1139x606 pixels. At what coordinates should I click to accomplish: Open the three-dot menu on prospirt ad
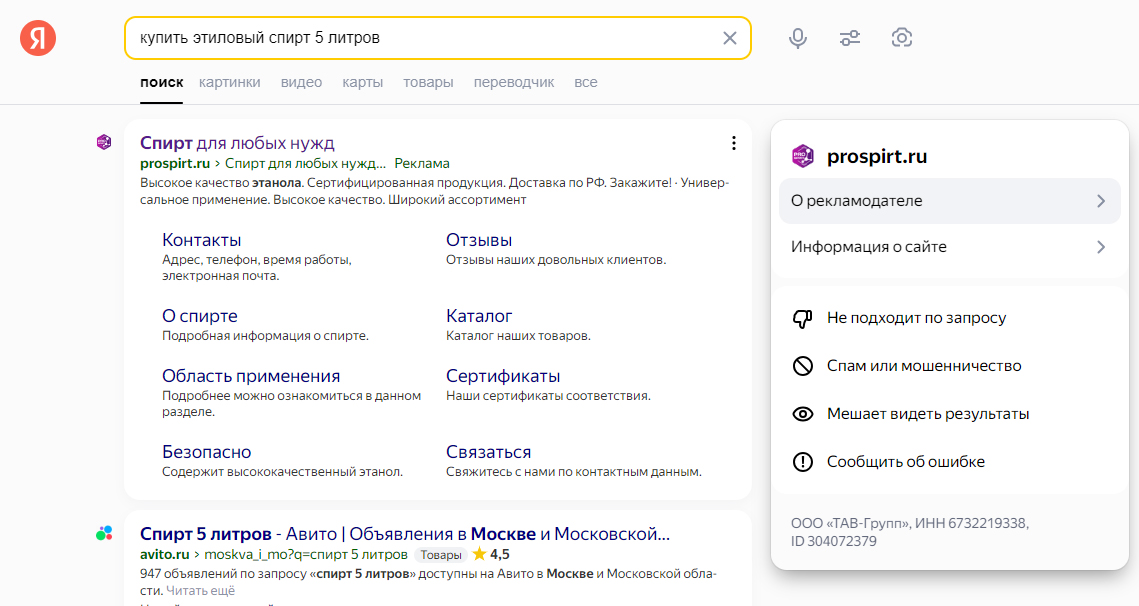tap(734, 143)
